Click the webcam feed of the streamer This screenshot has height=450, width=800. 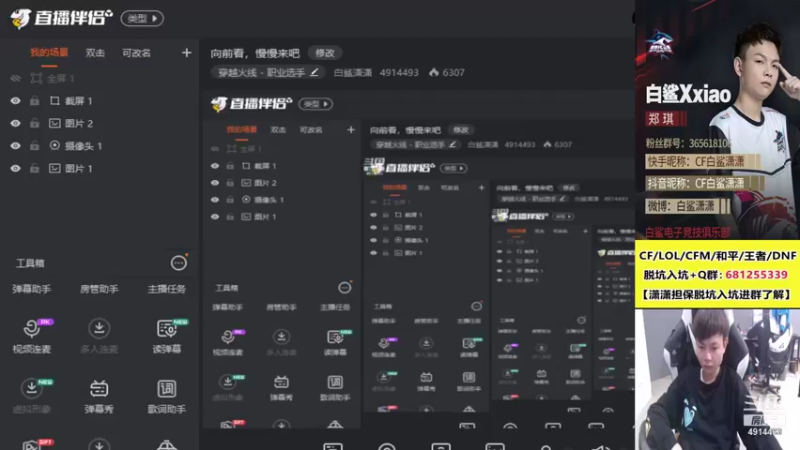[717, 379]
